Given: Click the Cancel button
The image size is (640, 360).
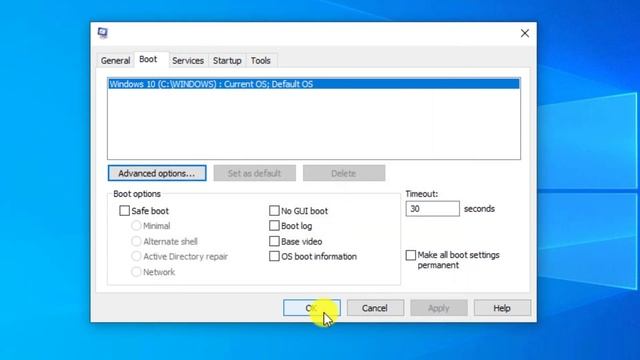Looking at the screenshot, I should click(375, 308).
